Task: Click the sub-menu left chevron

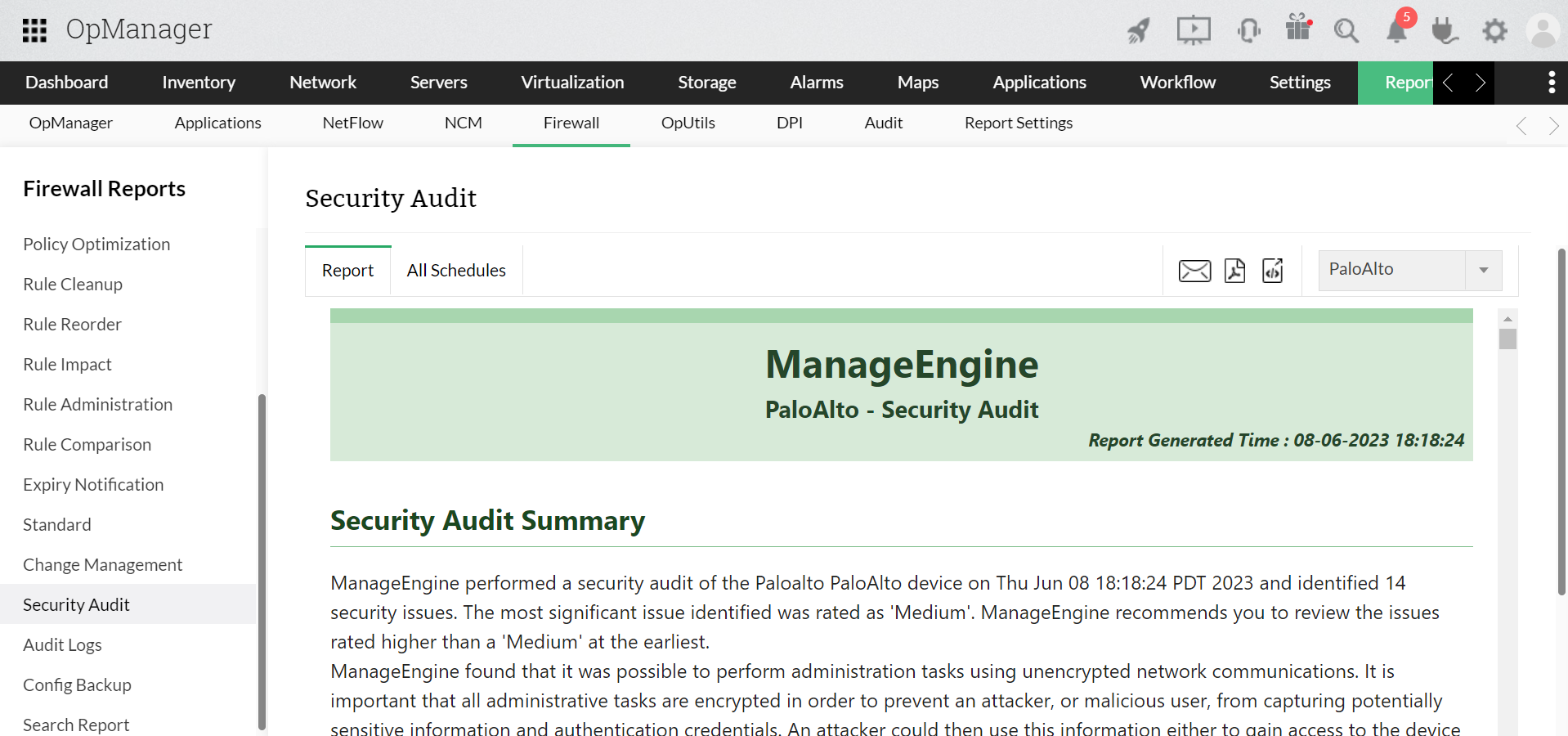Action: click(x=1521, y=126)
